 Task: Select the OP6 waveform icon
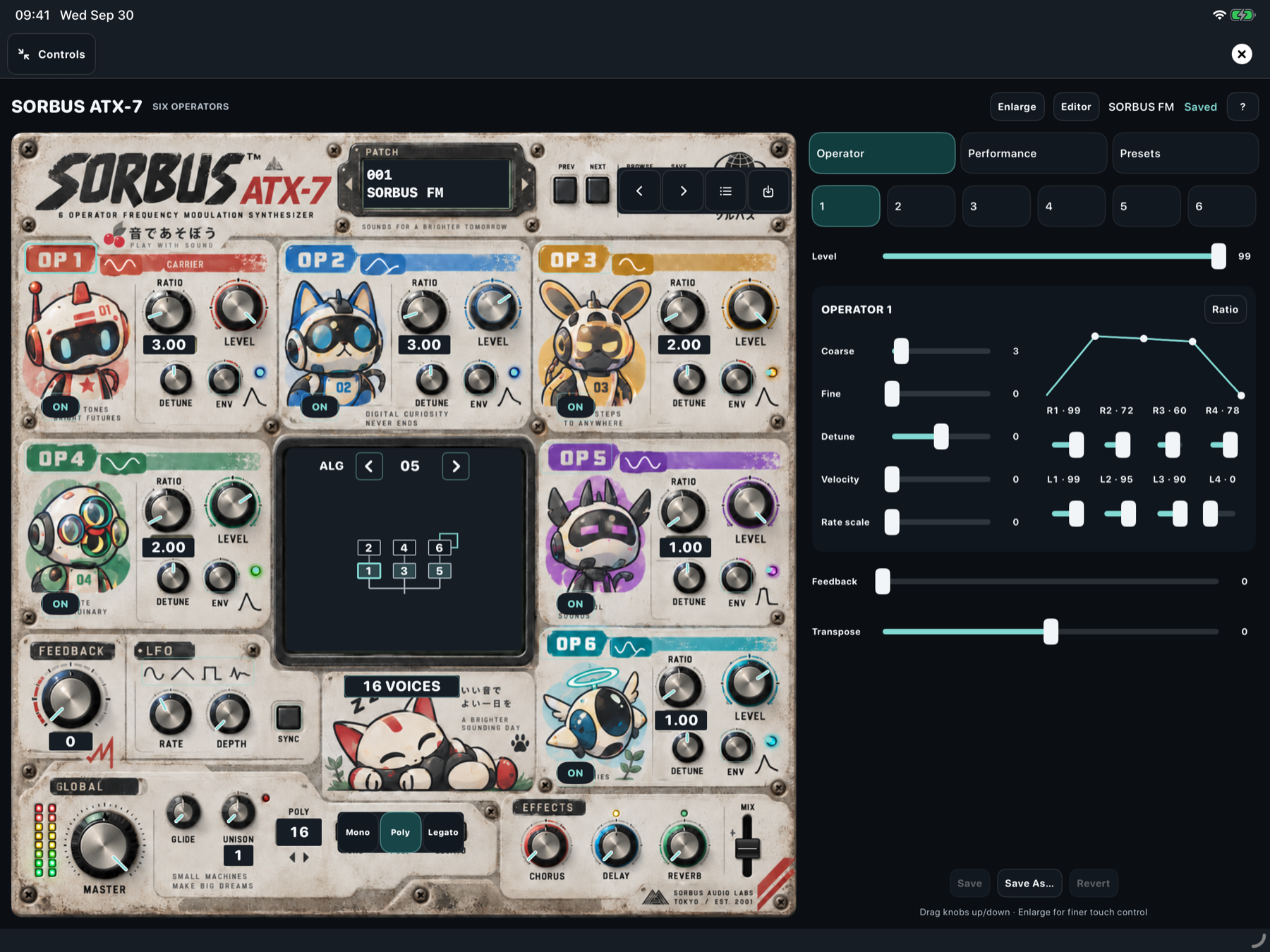click(630, 647)
